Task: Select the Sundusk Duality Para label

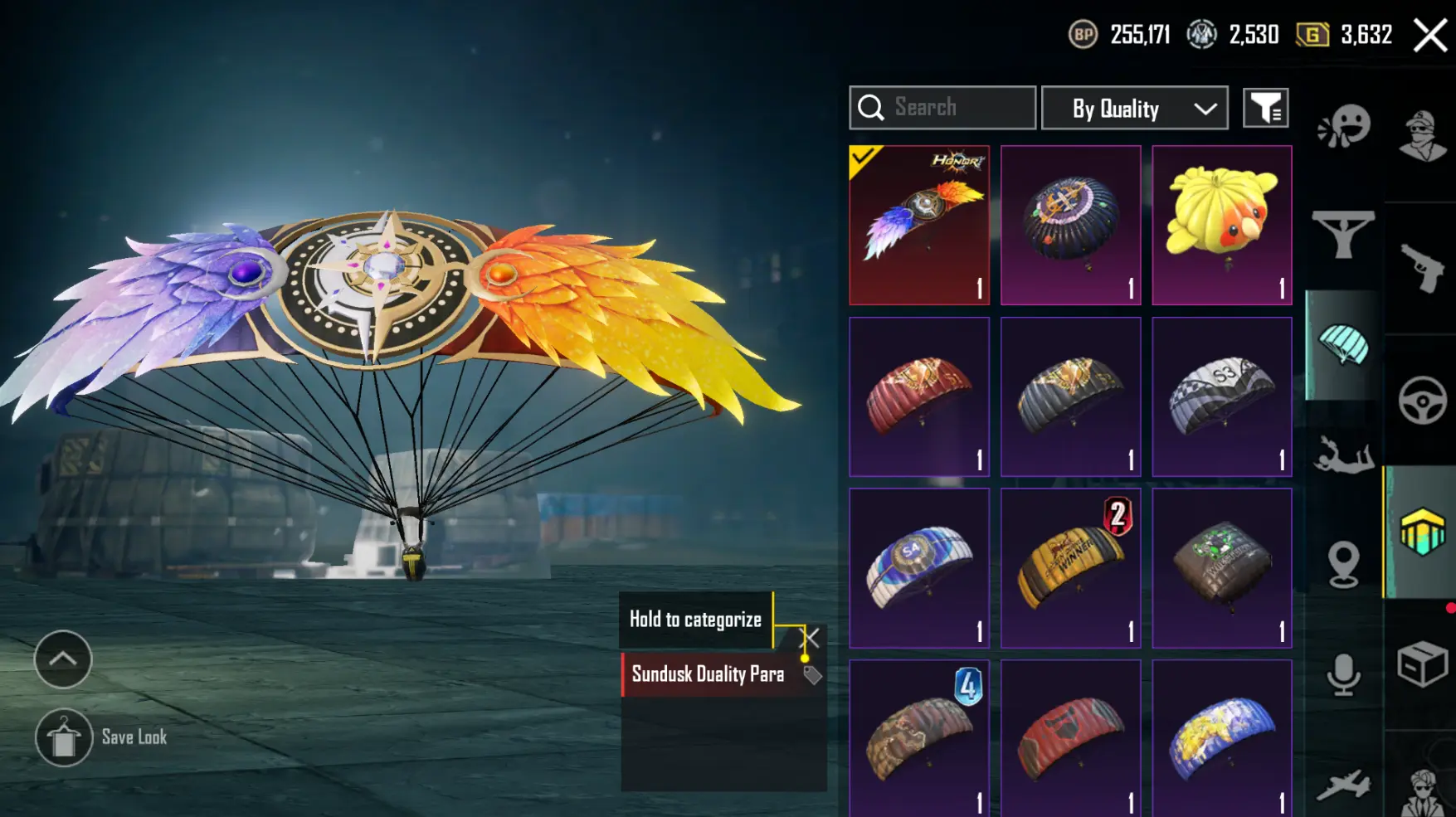Action: click(x=708, y=674)
